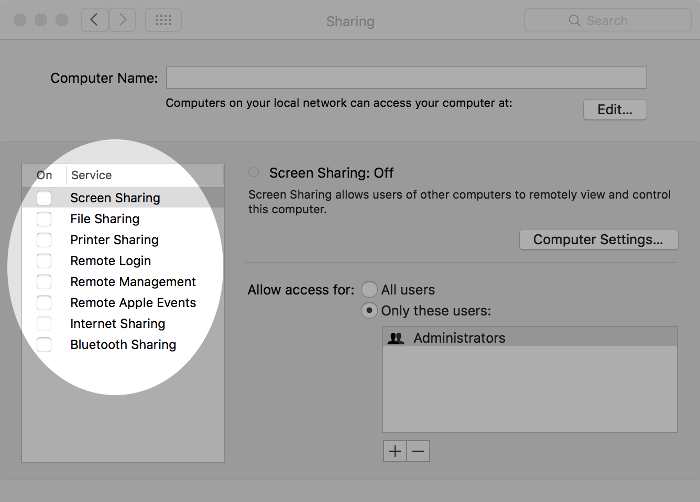Go forward with the right chevron button
Screen dimensions: 700x502
coord(122,20)
